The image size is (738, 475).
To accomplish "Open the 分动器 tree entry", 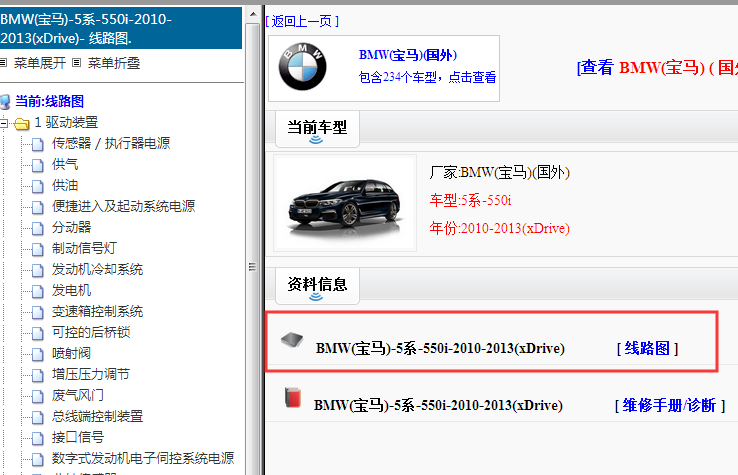I will click(x=71, y=227).
